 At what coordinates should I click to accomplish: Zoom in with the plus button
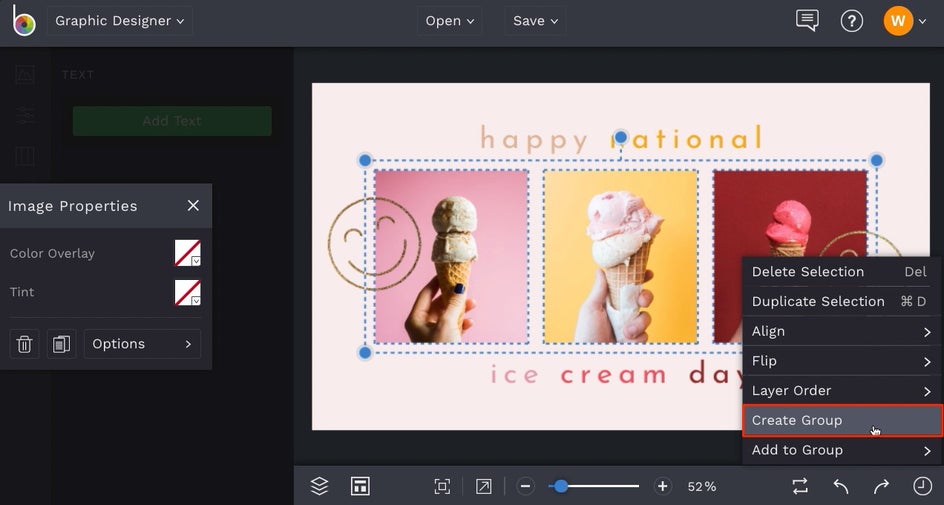(x=662, y=486)
